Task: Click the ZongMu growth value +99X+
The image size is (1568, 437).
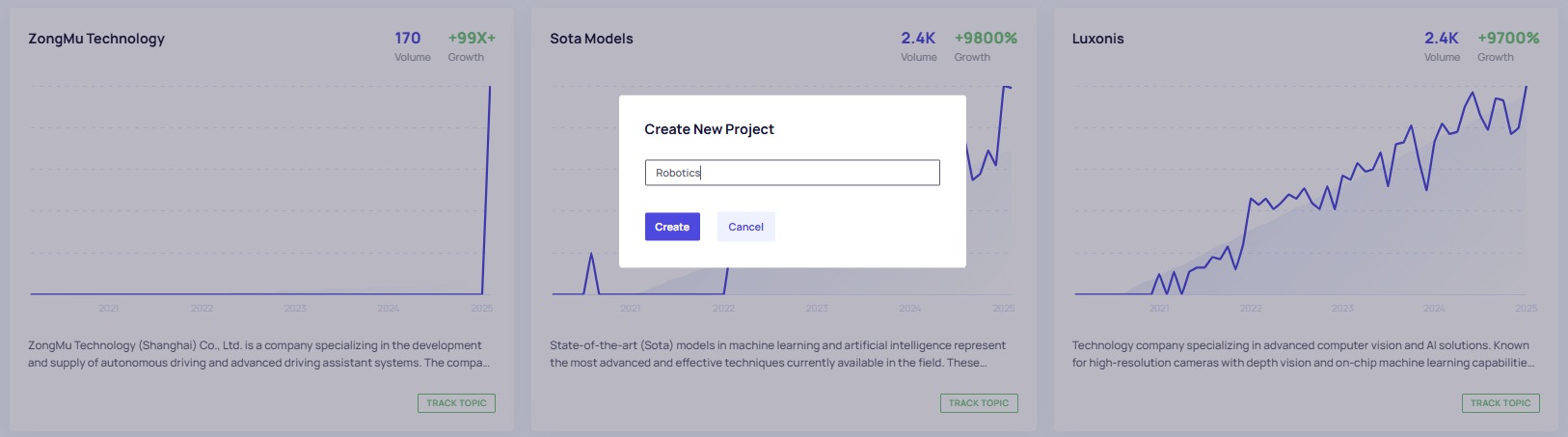Action: 472,39
